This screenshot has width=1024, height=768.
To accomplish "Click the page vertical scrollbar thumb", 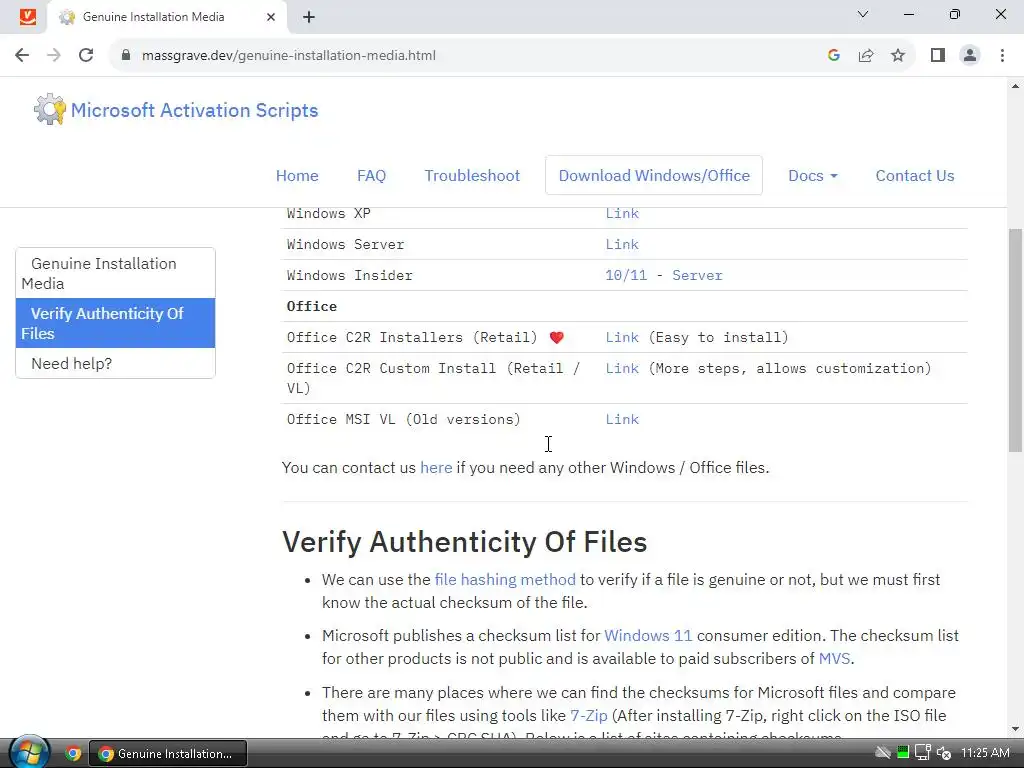I will point(1015,340).
